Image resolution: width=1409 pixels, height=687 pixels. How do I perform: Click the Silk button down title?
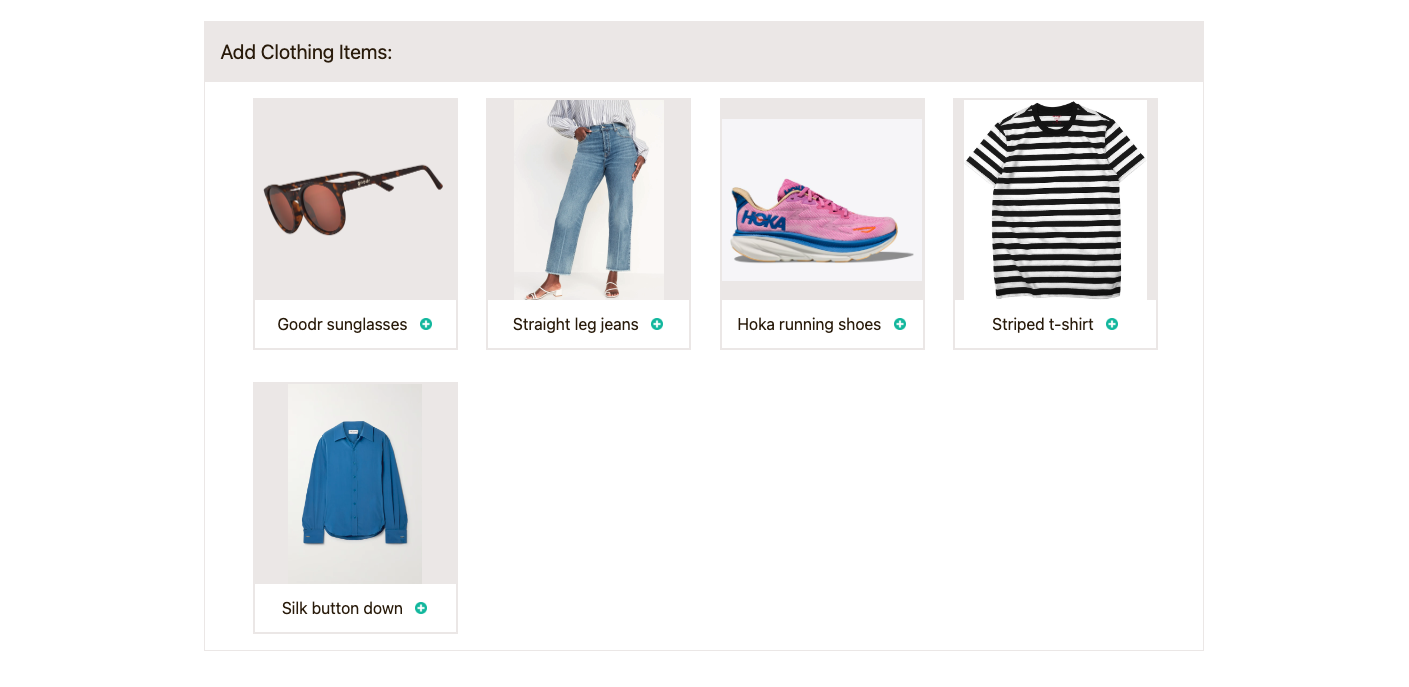[x=341, y=608]
